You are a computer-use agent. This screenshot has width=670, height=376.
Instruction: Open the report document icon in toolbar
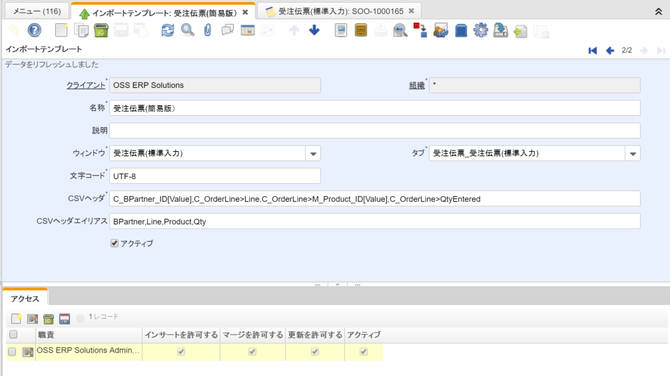(x=341, y=30)
